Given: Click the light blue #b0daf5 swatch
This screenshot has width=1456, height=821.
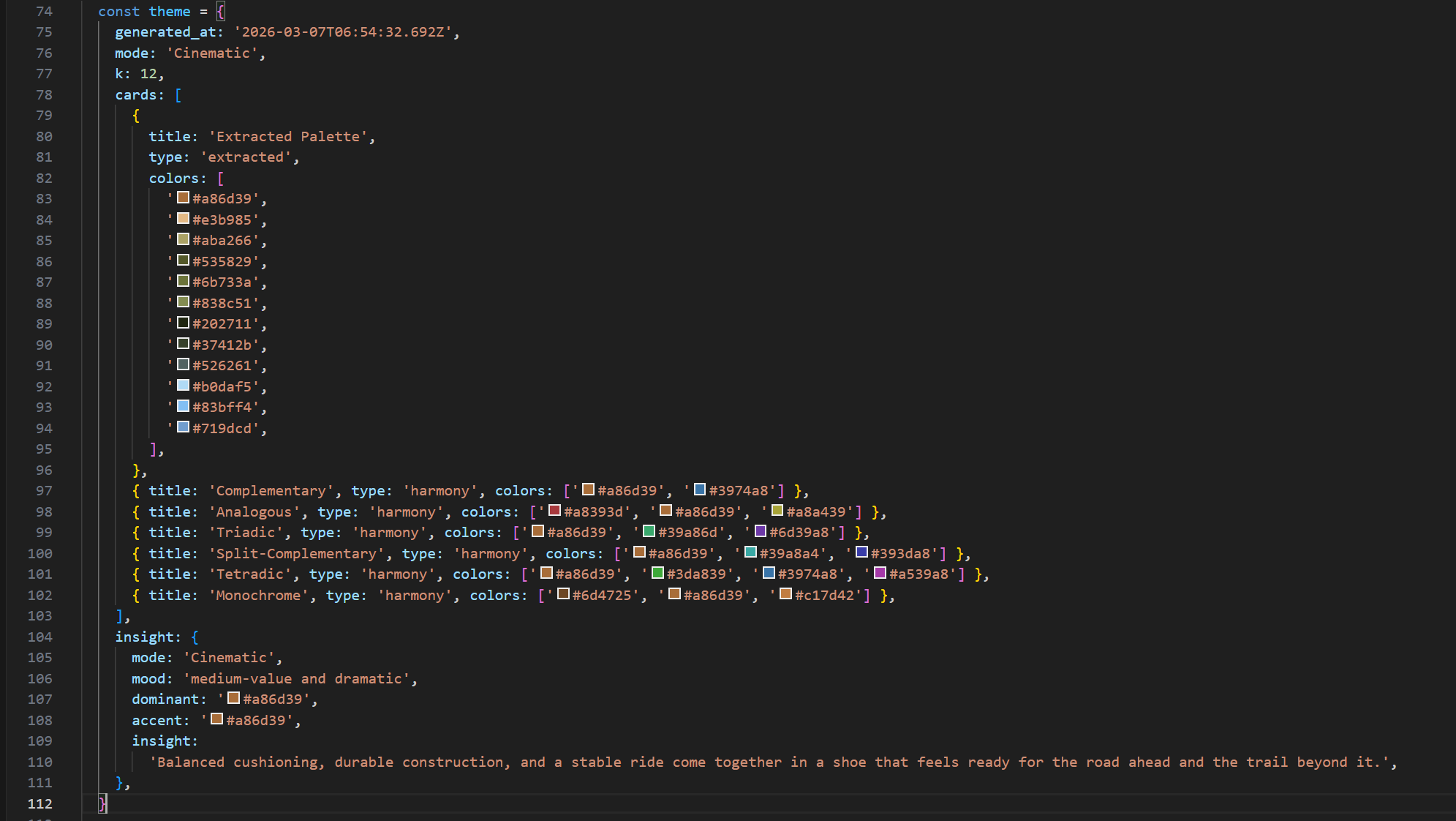Looking at the screenshot, I should 184,386.
